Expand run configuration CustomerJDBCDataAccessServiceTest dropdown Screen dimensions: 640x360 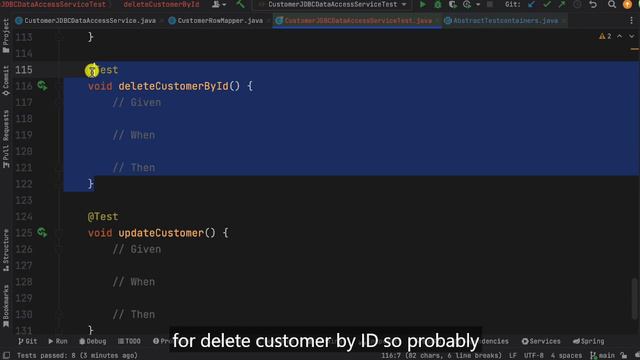tap(333, 4)
